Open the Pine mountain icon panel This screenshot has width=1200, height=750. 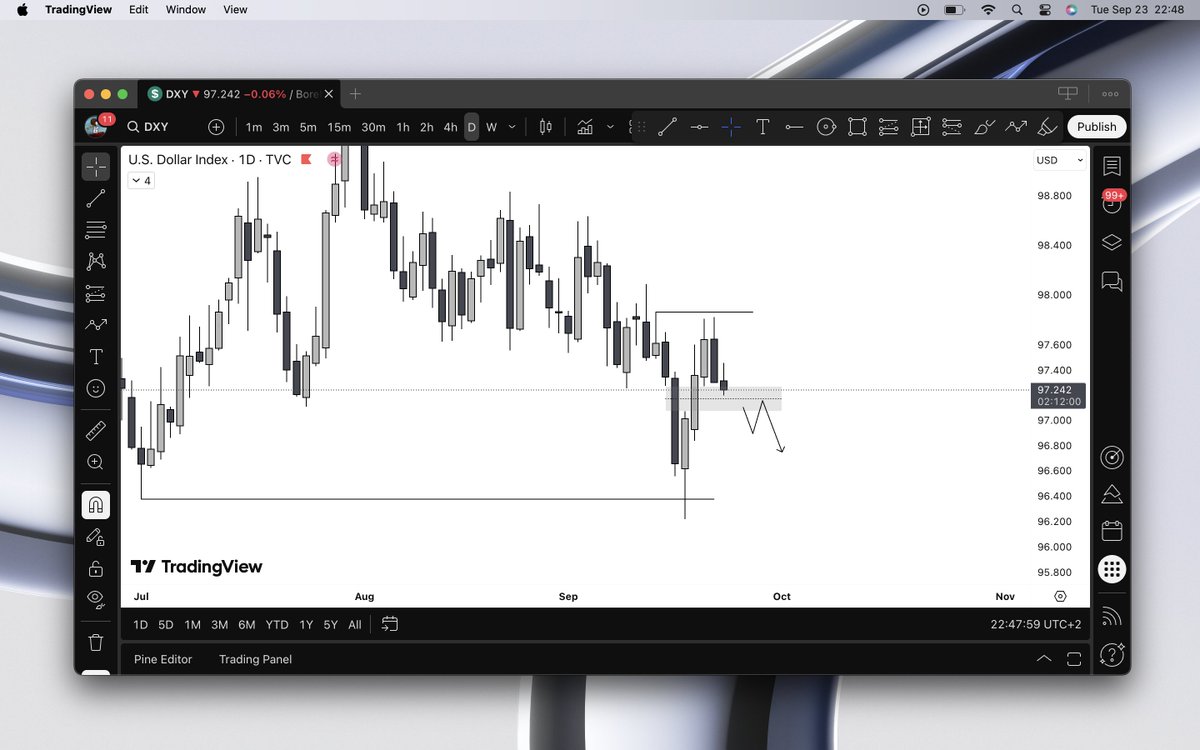1112,495
